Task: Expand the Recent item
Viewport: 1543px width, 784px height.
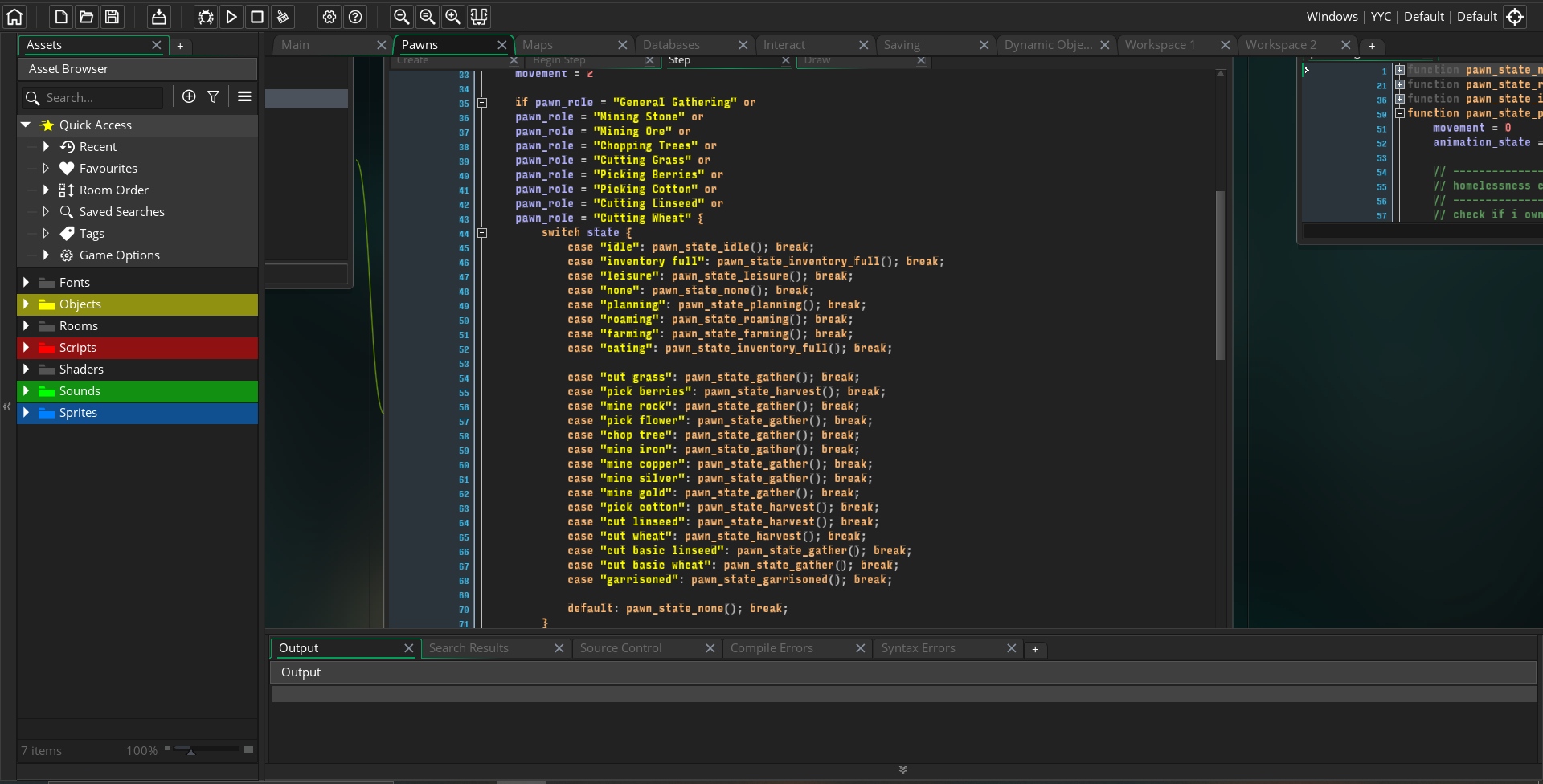Action: pos(46,146)
